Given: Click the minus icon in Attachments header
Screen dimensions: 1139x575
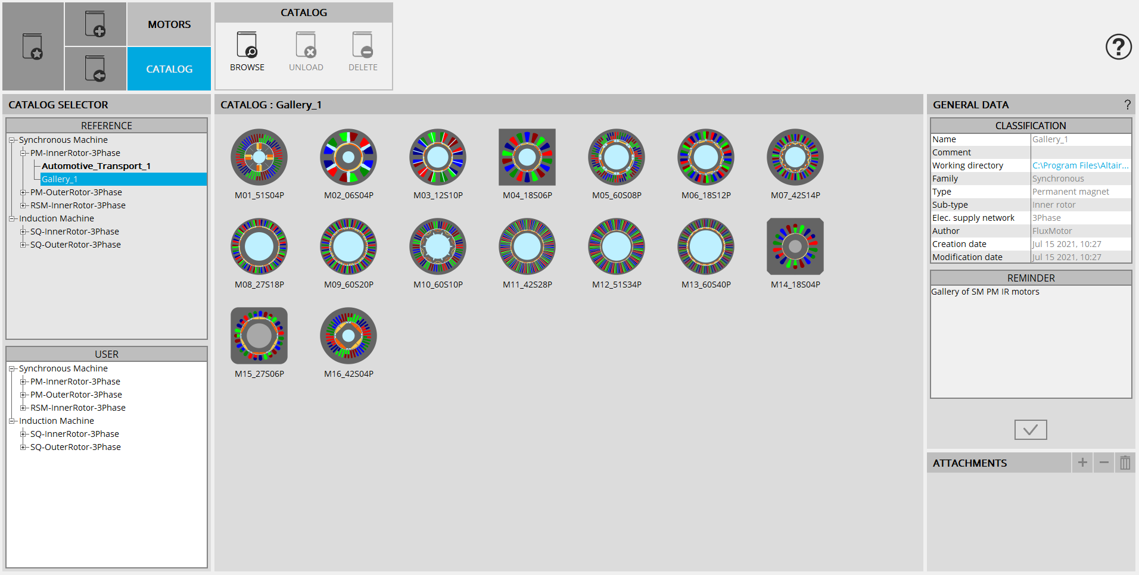Looking at the screenshot, I should click(1104, 463).
